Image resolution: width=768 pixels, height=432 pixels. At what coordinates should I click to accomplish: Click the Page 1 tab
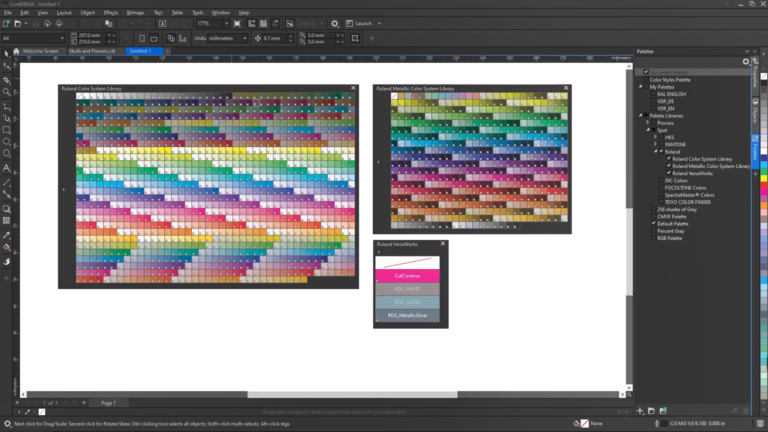[108, 403]
